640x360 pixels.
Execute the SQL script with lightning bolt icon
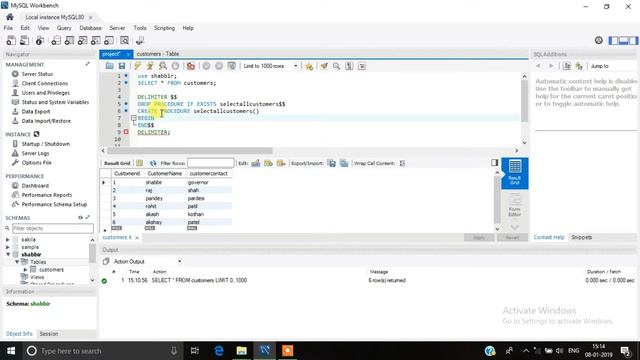click(x=138, y=66)
